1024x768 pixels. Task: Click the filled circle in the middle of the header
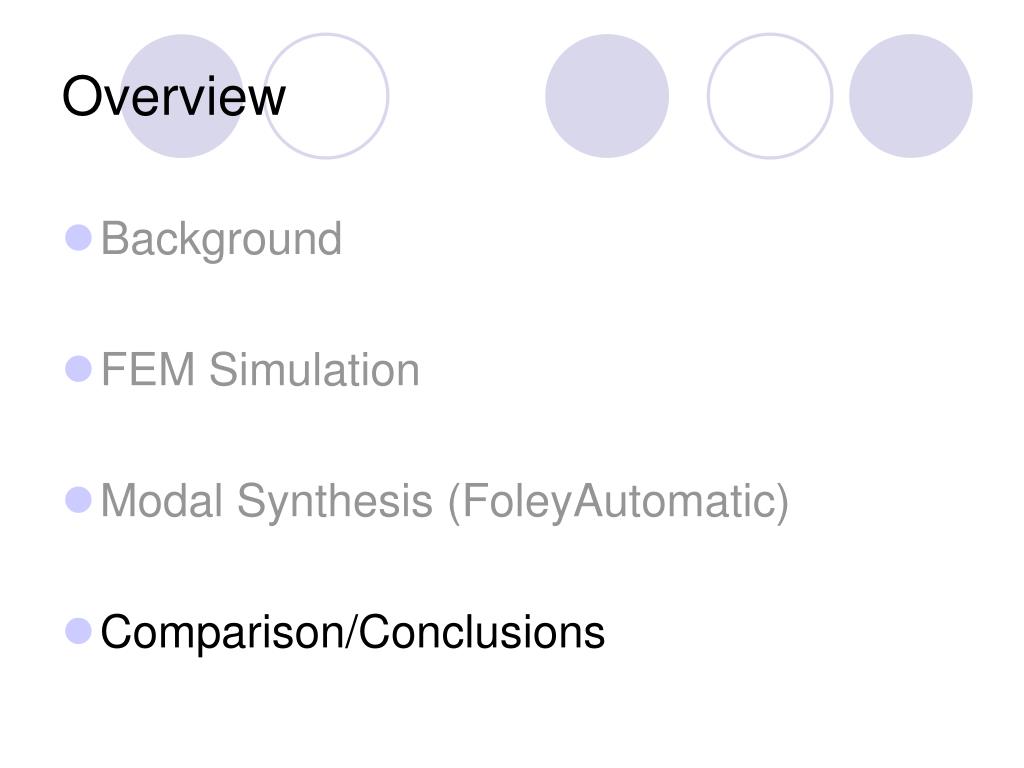click(607, 96)
